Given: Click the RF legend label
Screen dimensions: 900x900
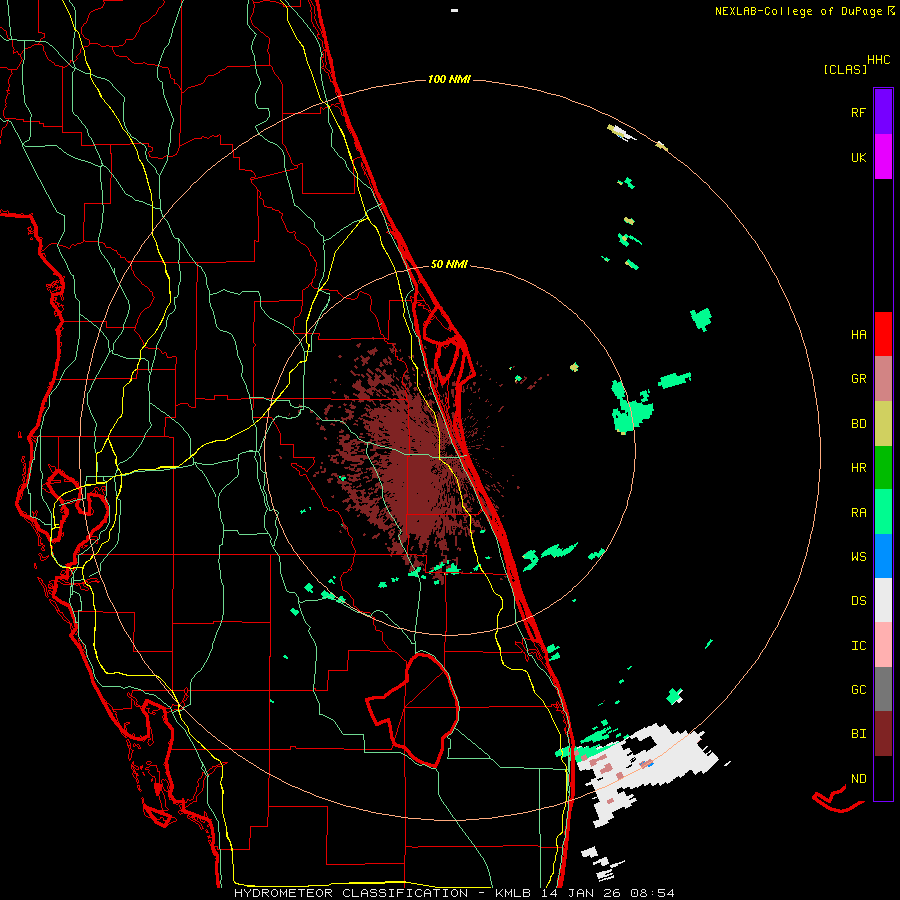Looking at the screenshot, I should coord(858,112).
